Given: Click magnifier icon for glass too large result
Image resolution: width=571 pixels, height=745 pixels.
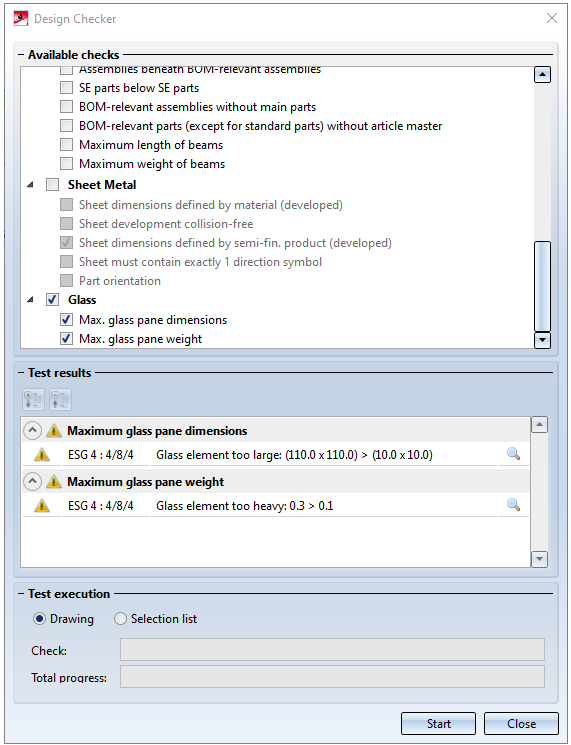Looking at the screenshot, I should tap(513, 454).
